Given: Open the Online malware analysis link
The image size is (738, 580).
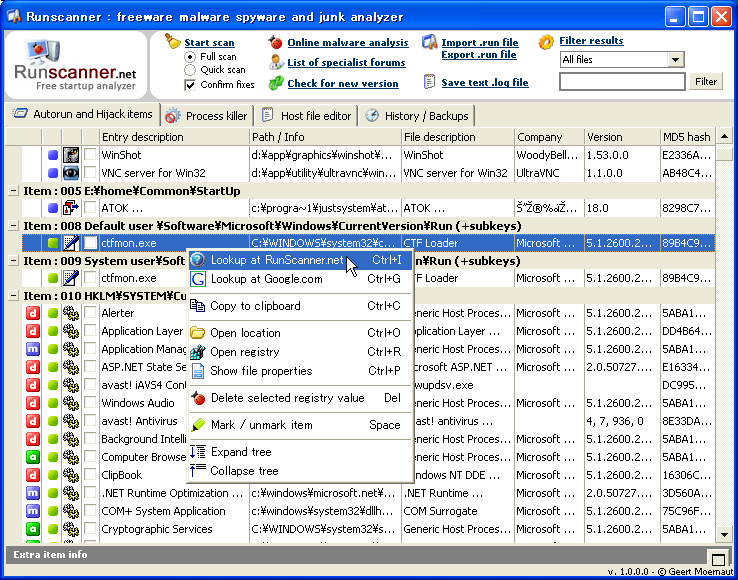Looking at the screenshot, I should [x=348, y=43].
